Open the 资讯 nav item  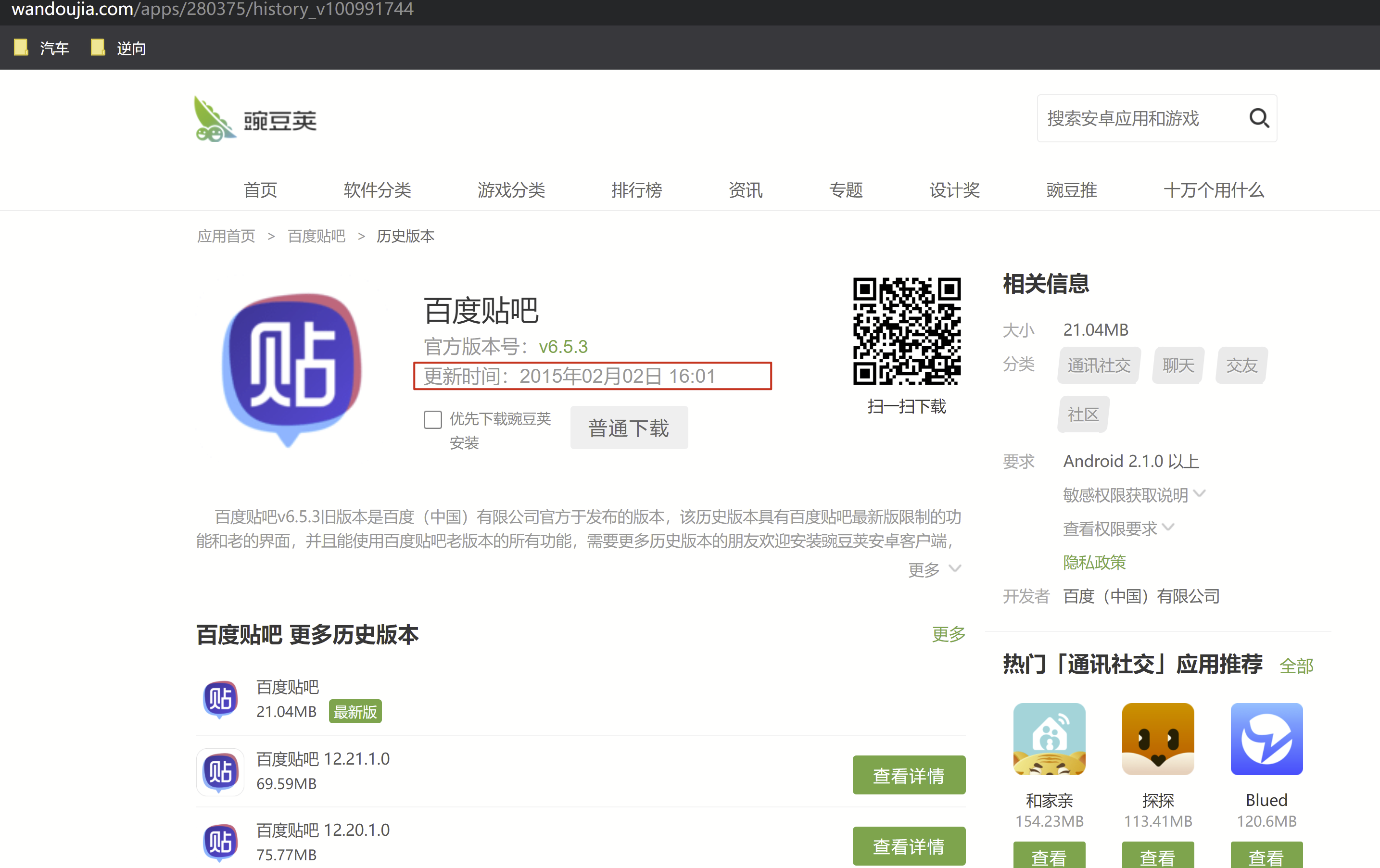(x=745, y=189)
